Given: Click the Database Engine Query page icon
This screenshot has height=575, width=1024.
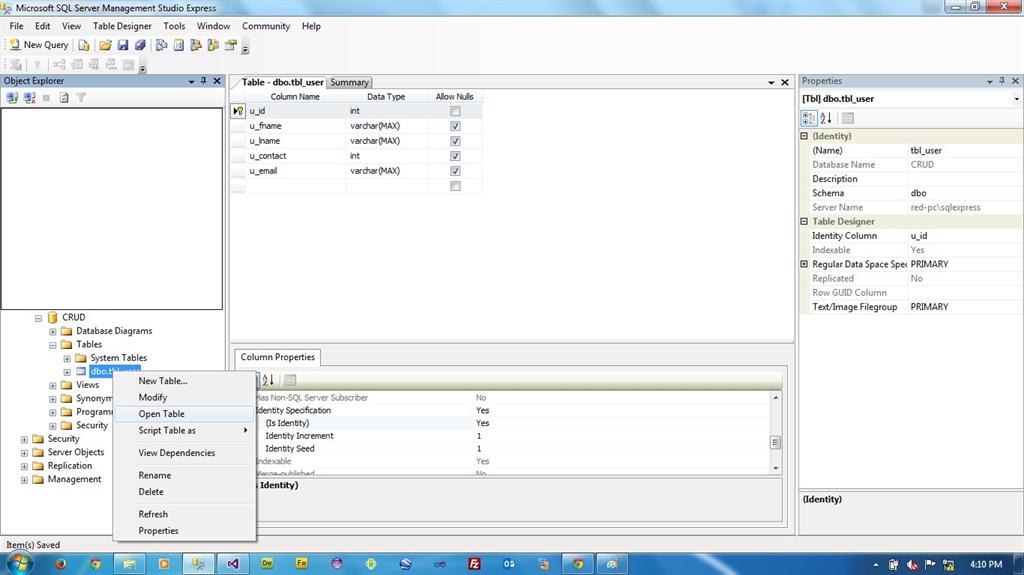Looking at the screenshot, I should click(84, 45).
